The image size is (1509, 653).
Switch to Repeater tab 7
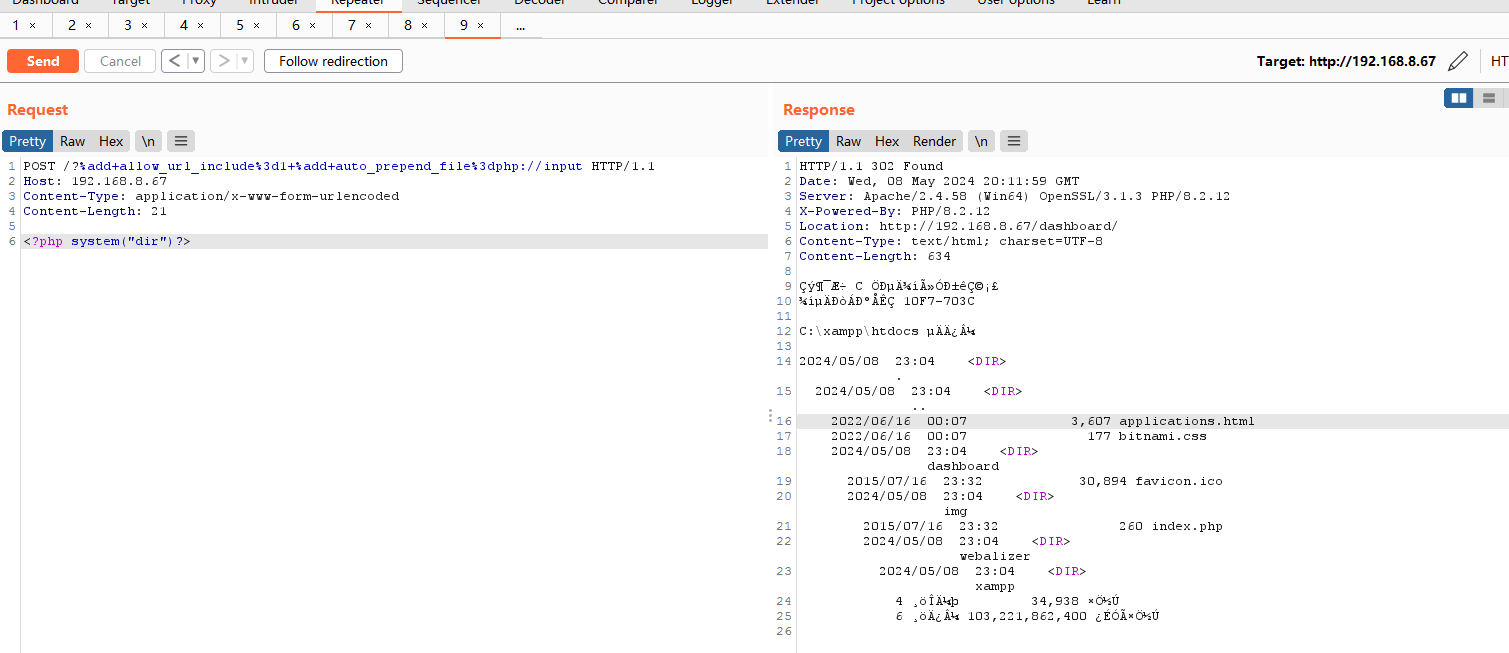(352, 25)
